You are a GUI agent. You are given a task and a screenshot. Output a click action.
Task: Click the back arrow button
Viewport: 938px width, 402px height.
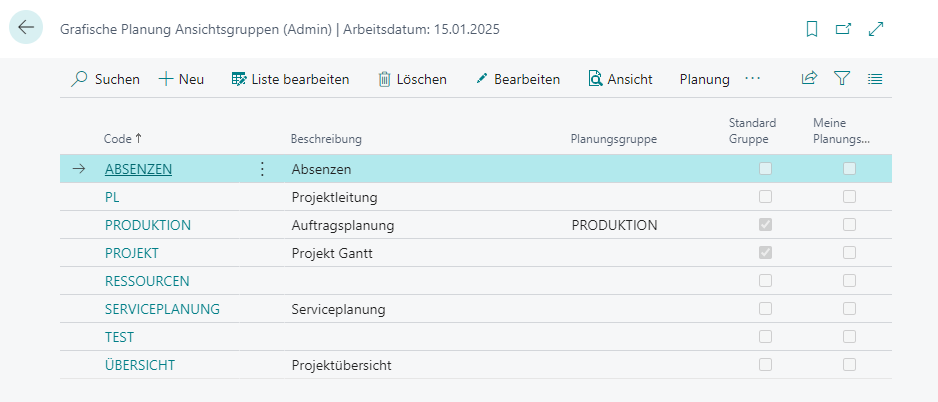26,28
